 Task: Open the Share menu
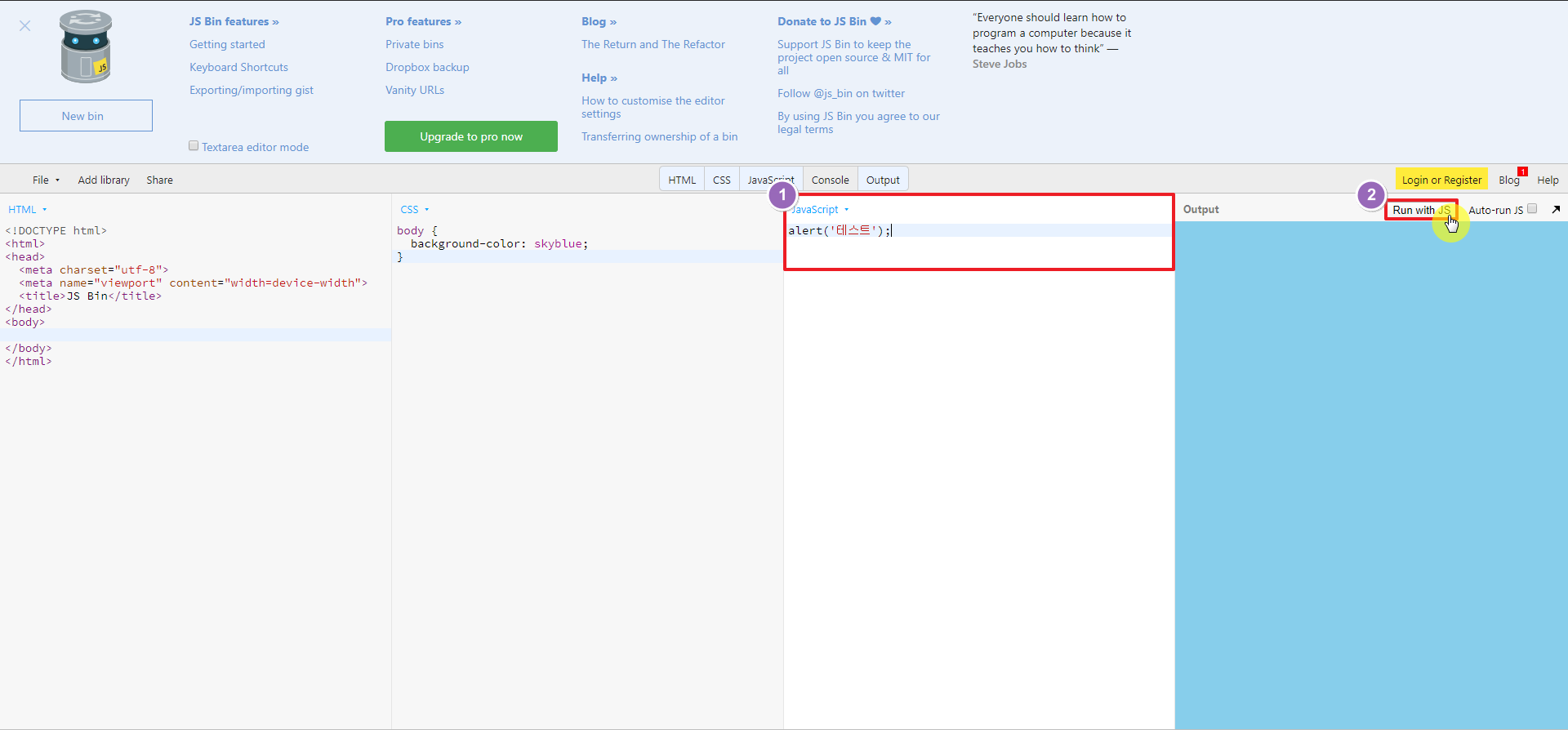(159, 180)
